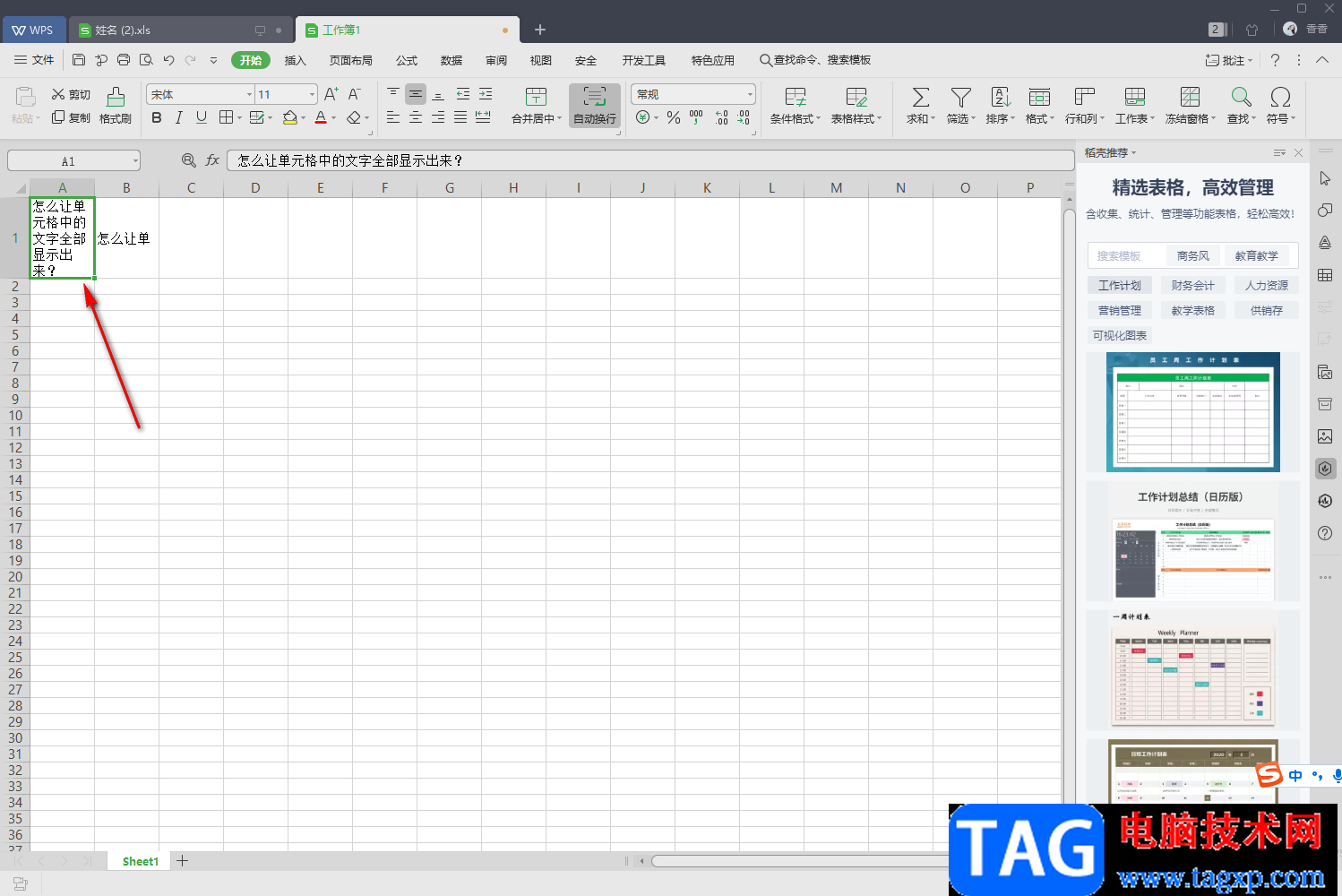Screen dimensions: 1342x896
Task: Click the Copy (复制) button
Action: (71, 117)
